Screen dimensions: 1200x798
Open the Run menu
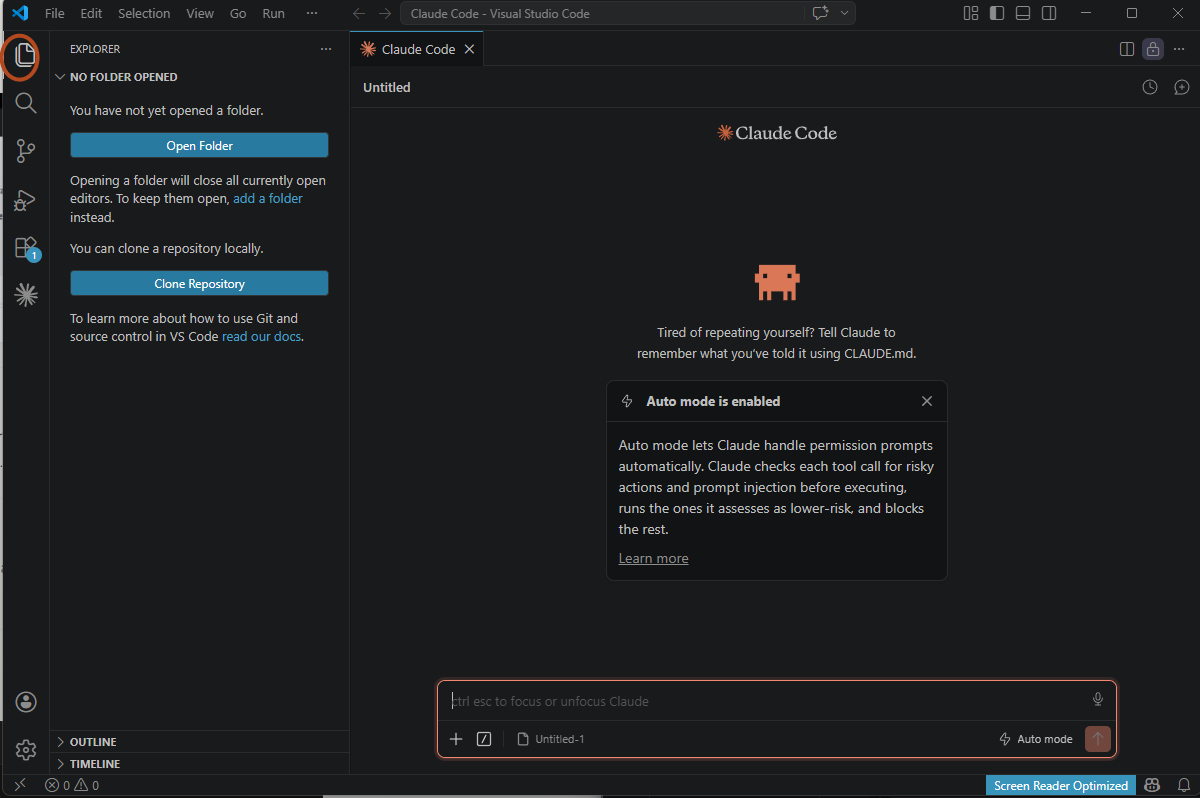click(x=273, y=14)
